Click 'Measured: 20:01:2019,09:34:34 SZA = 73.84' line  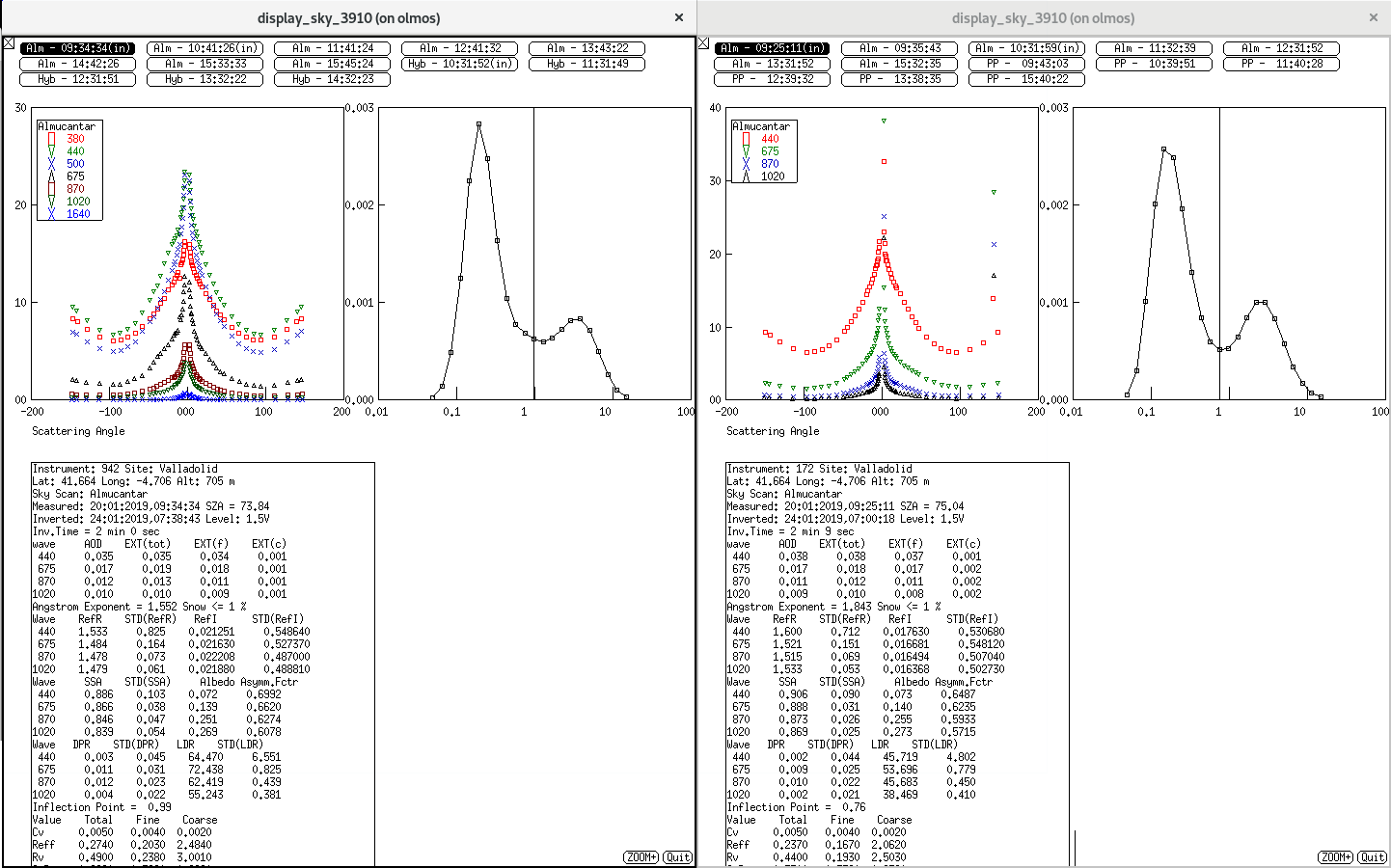pos(151,506)
